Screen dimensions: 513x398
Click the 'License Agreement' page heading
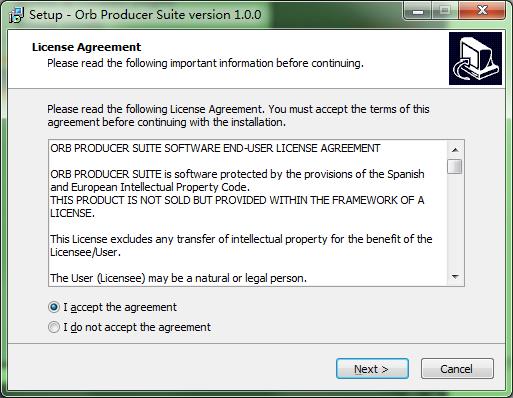pyautogui.click(x=86, y=47)
